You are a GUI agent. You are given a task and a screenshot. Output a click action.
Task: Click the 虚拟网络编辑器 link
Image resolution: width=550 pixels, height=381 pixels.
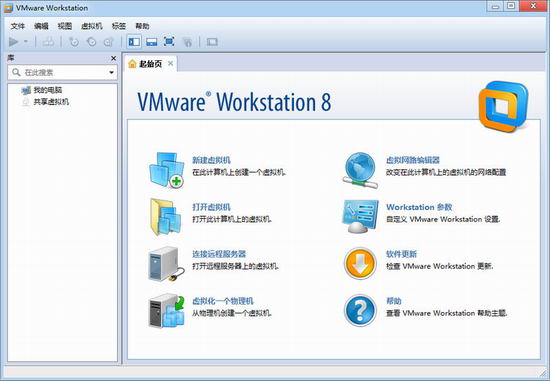coord(413,160)
